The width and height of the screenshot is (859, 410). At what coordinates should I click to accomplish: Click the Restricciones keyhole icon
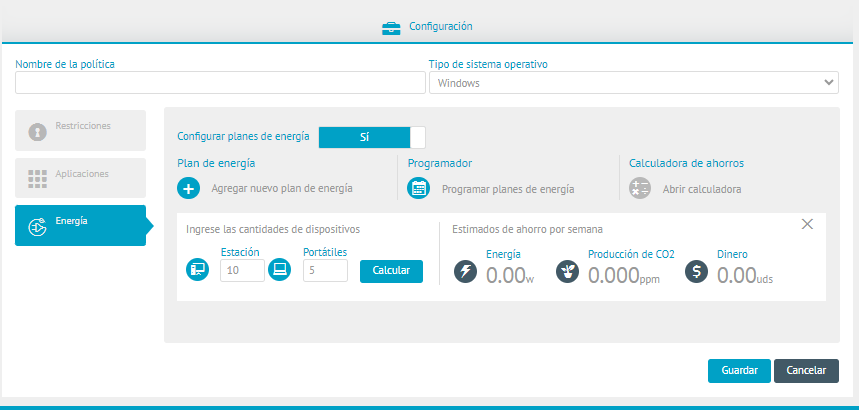point(37,132)
